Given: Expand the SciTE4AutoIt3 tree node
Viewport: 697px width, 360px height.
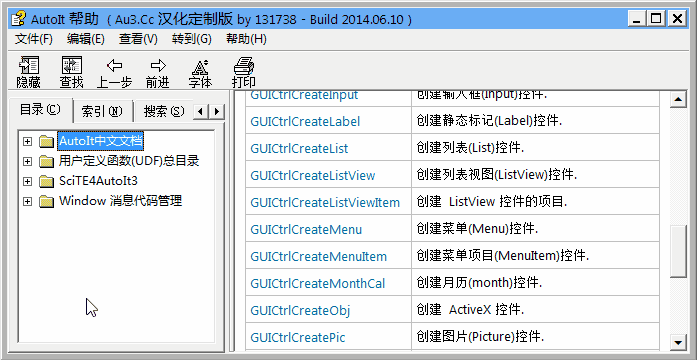Looking at the screenshot, I should [x=28, y=181].
